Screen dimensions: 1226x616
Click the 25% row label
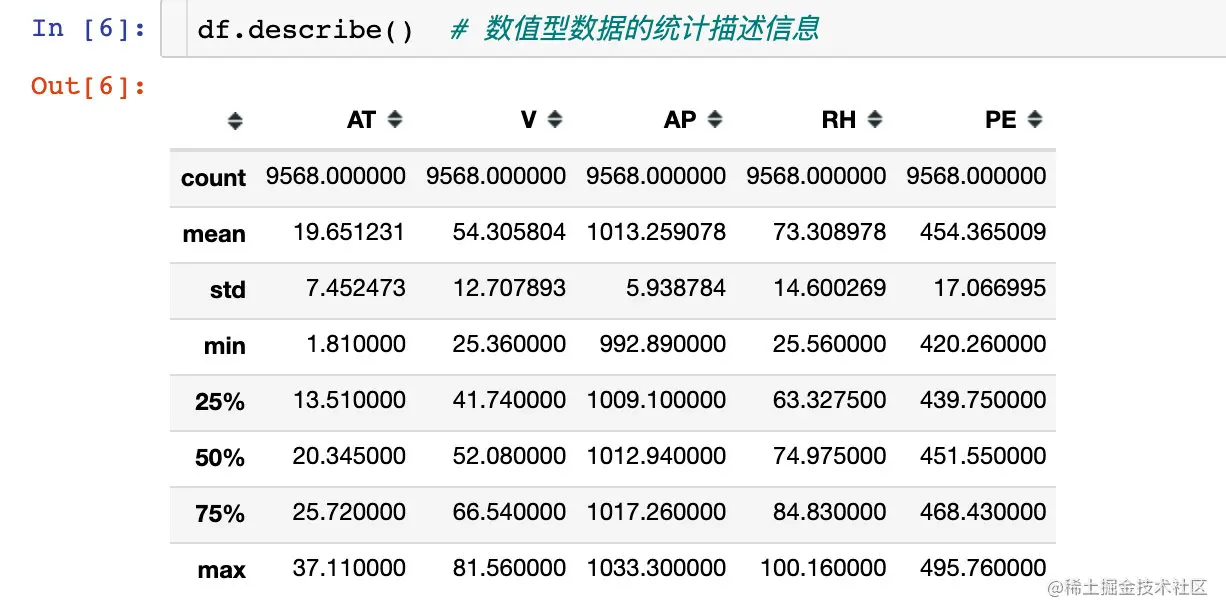click(220, 402)
